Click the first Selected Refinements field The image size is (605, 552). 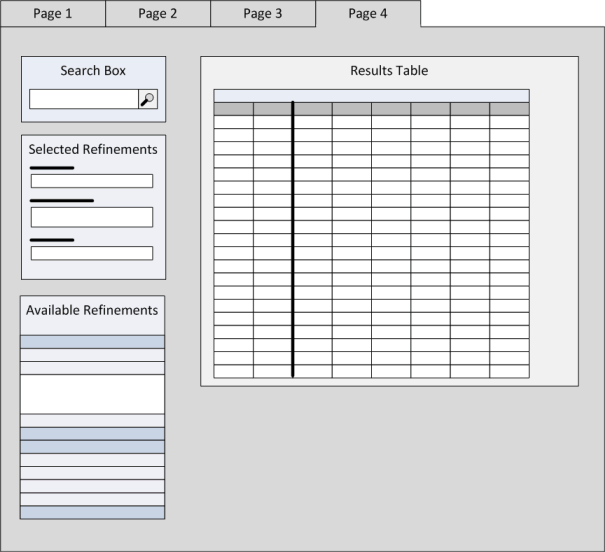coord(92,181)
